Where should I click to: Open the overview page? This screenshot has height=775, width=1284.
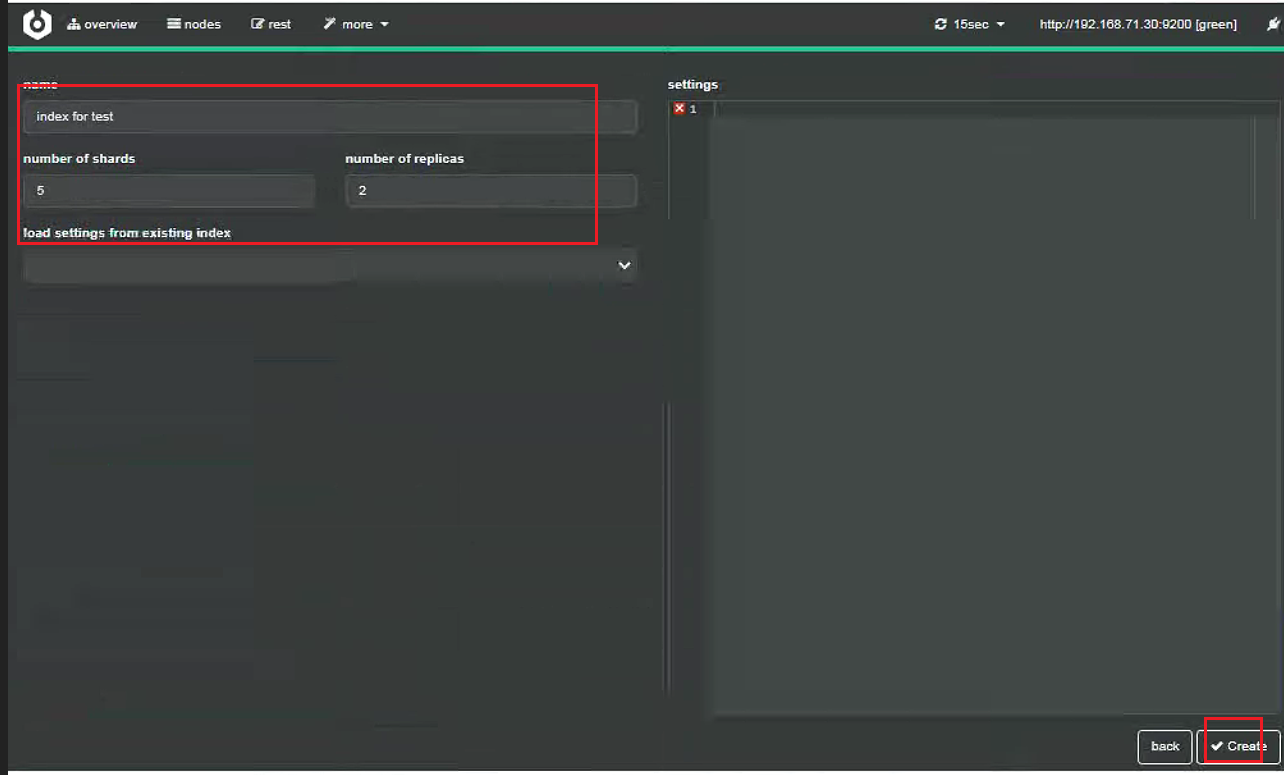[102, 24]
